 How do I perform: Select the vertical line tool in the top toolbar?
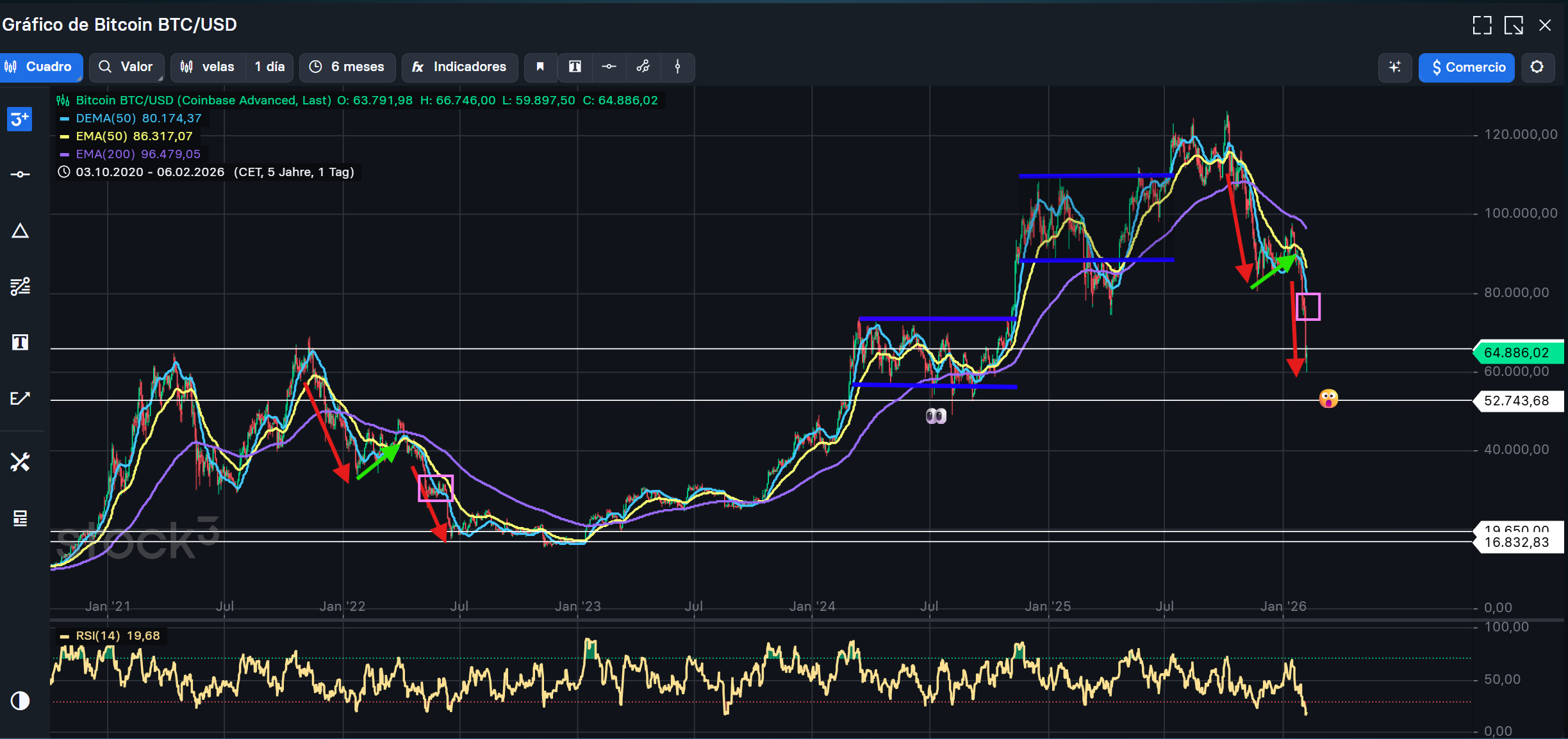677,67
